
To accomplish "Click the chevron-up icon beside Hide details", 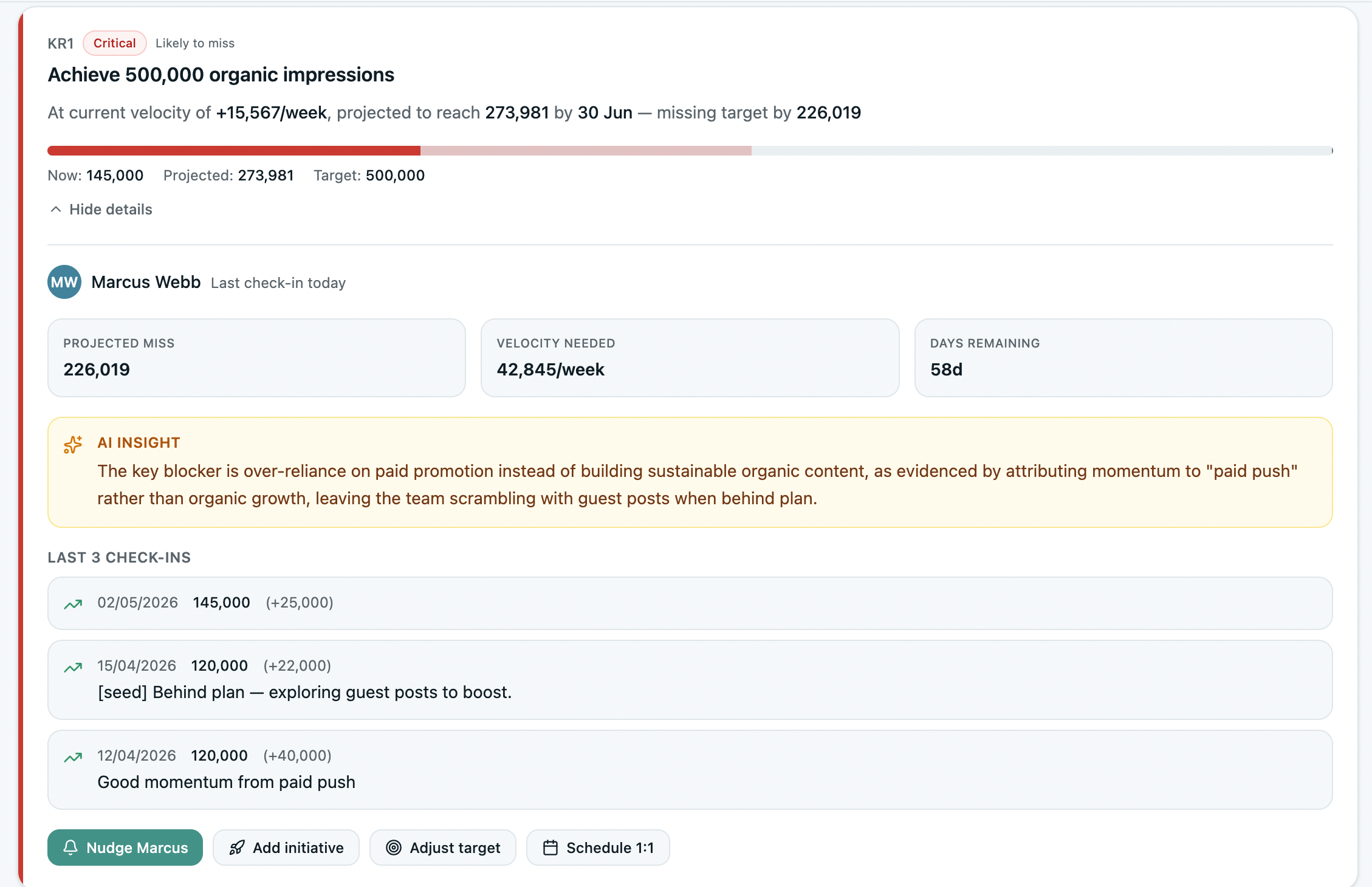I will (x=55, y=210).
